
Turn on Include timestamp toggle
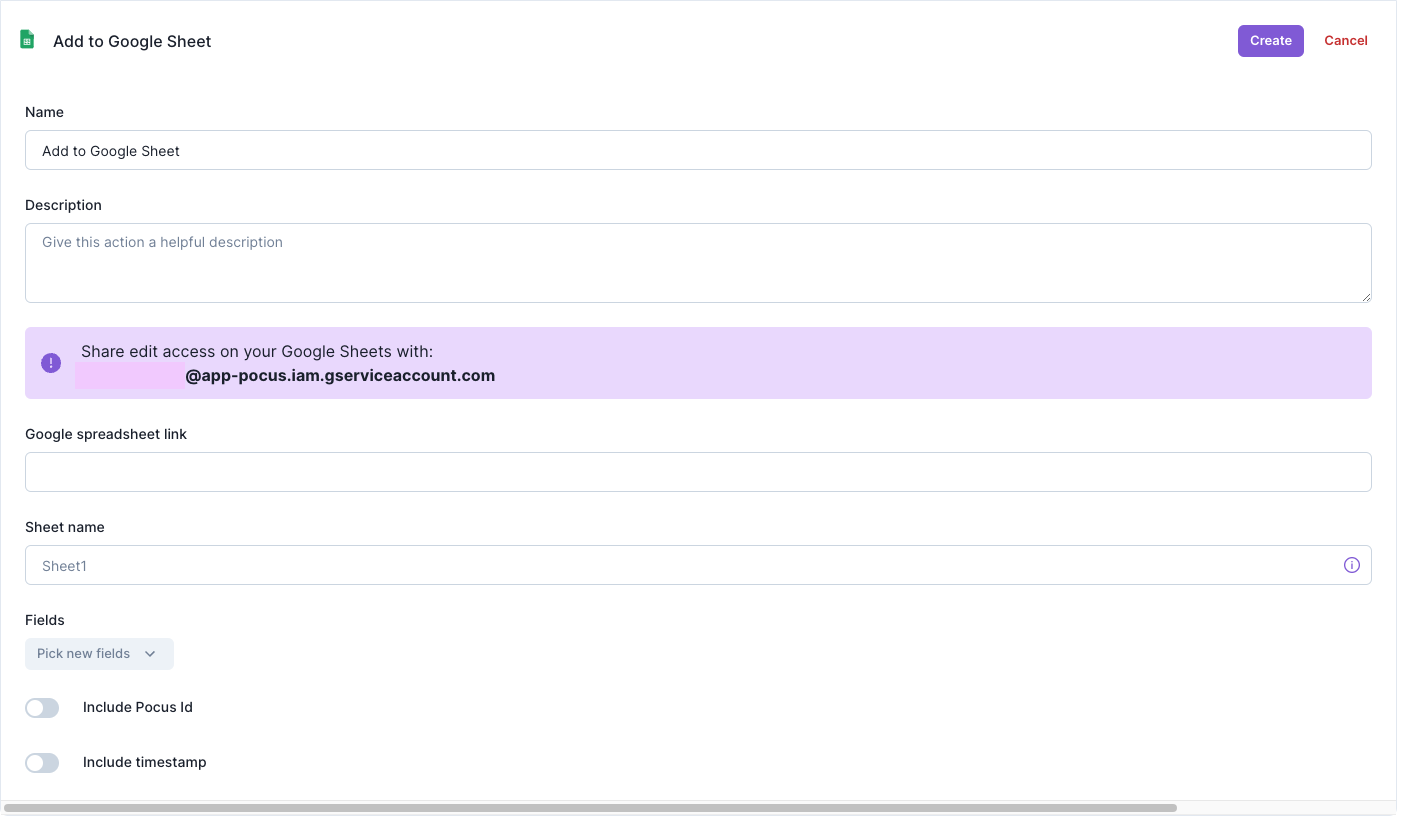tap(42, 763)
